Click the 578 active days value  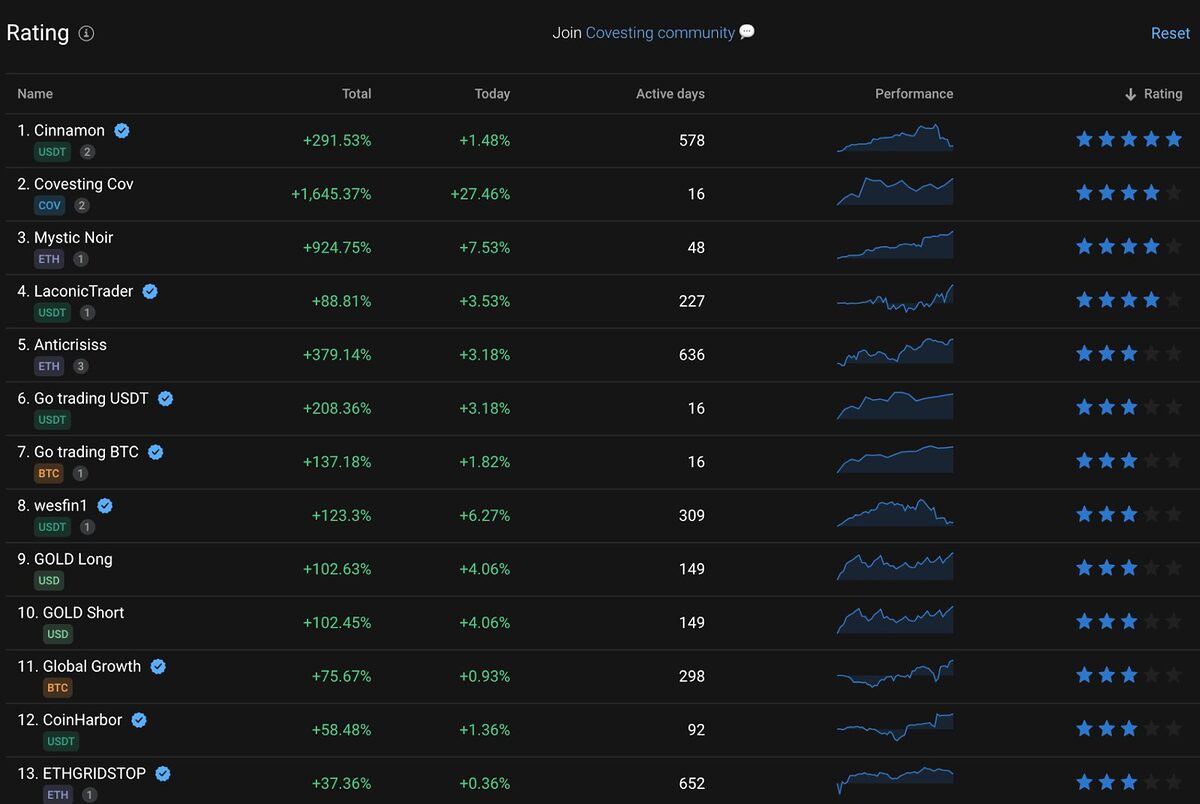(x=692, y=141)
